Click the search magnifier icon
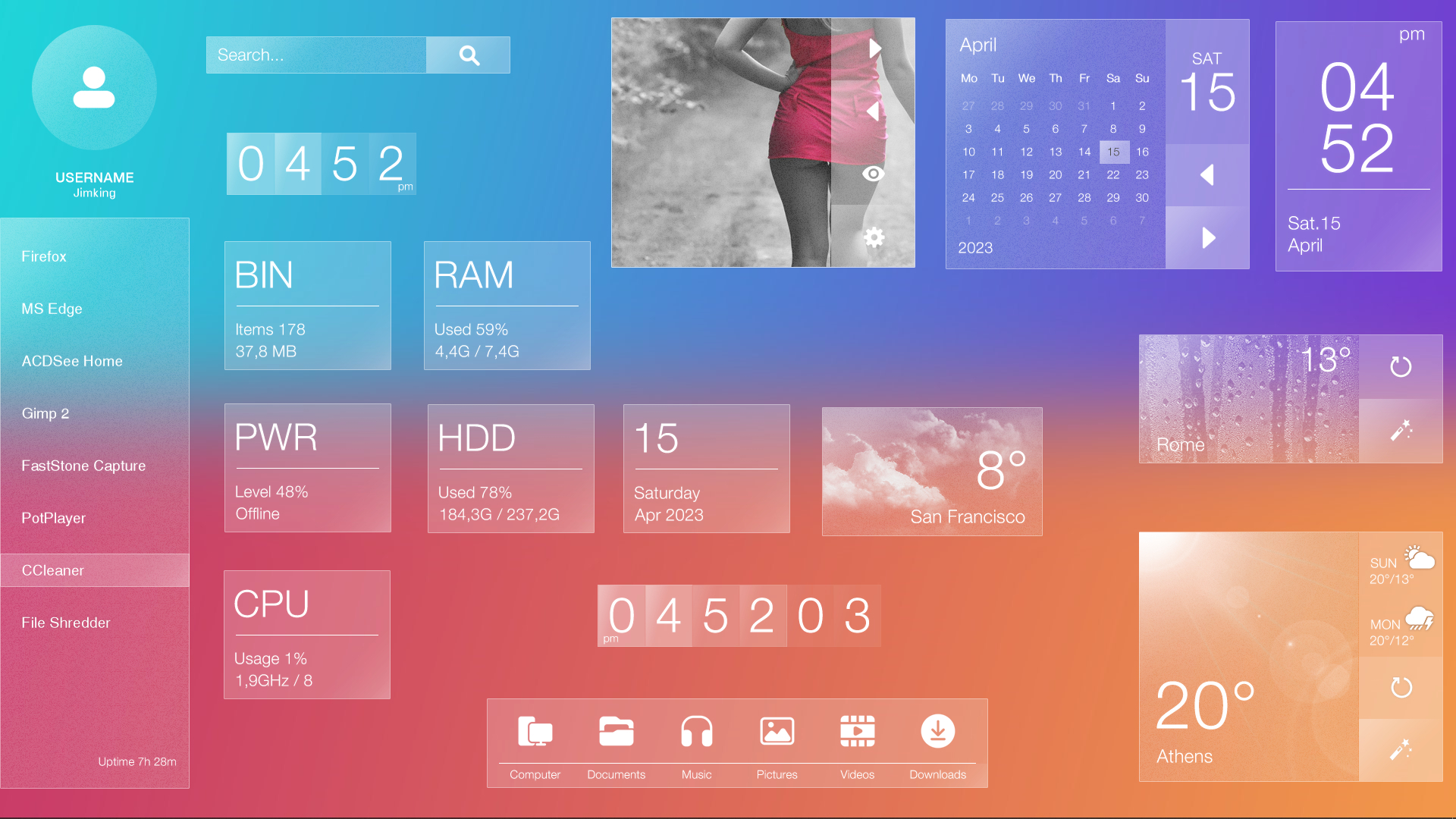The width and height of the screenshot is (1456, 819). click(x=469, y=55)
